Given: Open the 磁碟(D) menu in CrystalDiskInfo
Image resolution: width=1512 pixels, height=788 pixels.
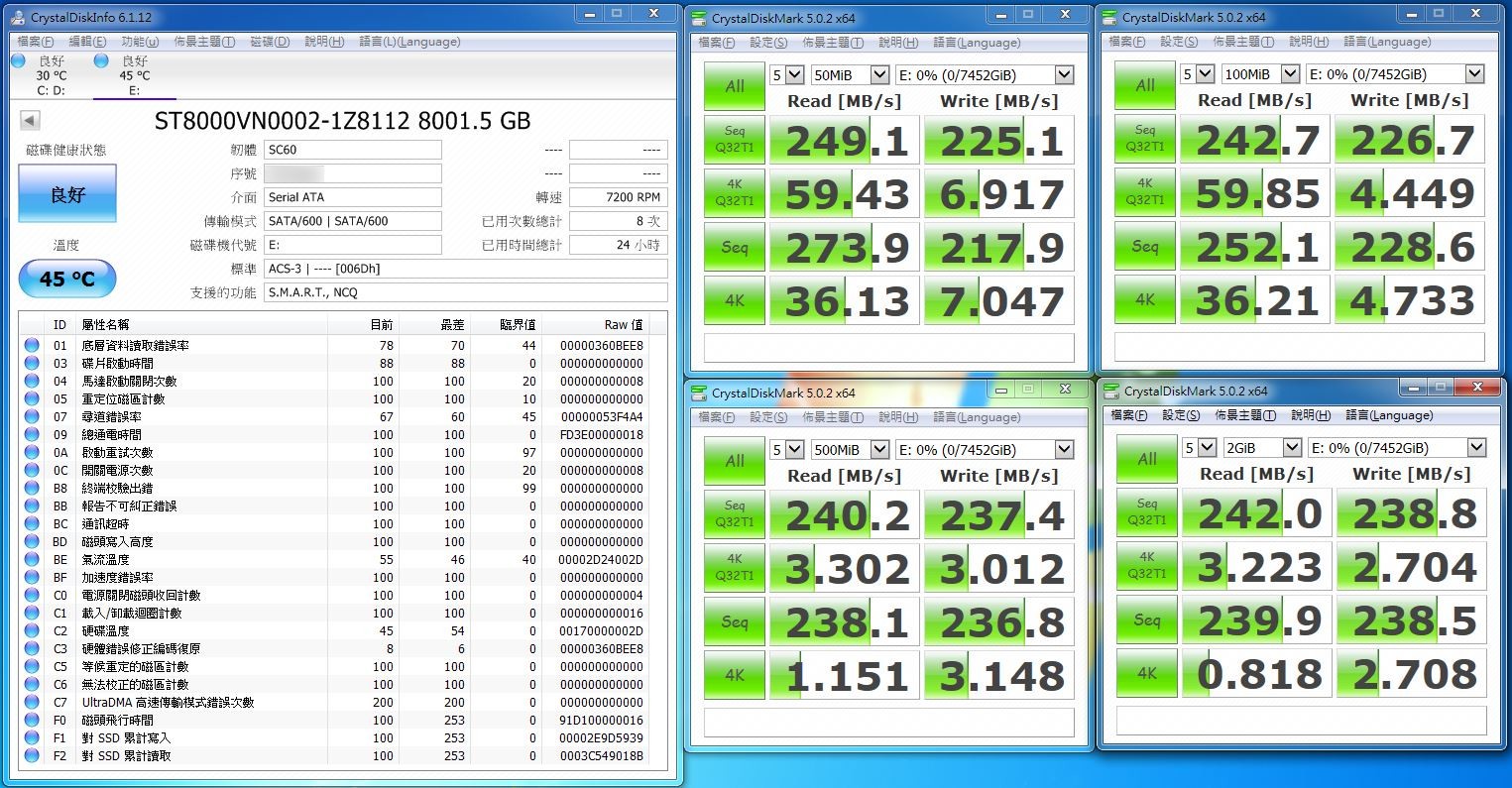Looking at the screenshot, I should point(270,42).
